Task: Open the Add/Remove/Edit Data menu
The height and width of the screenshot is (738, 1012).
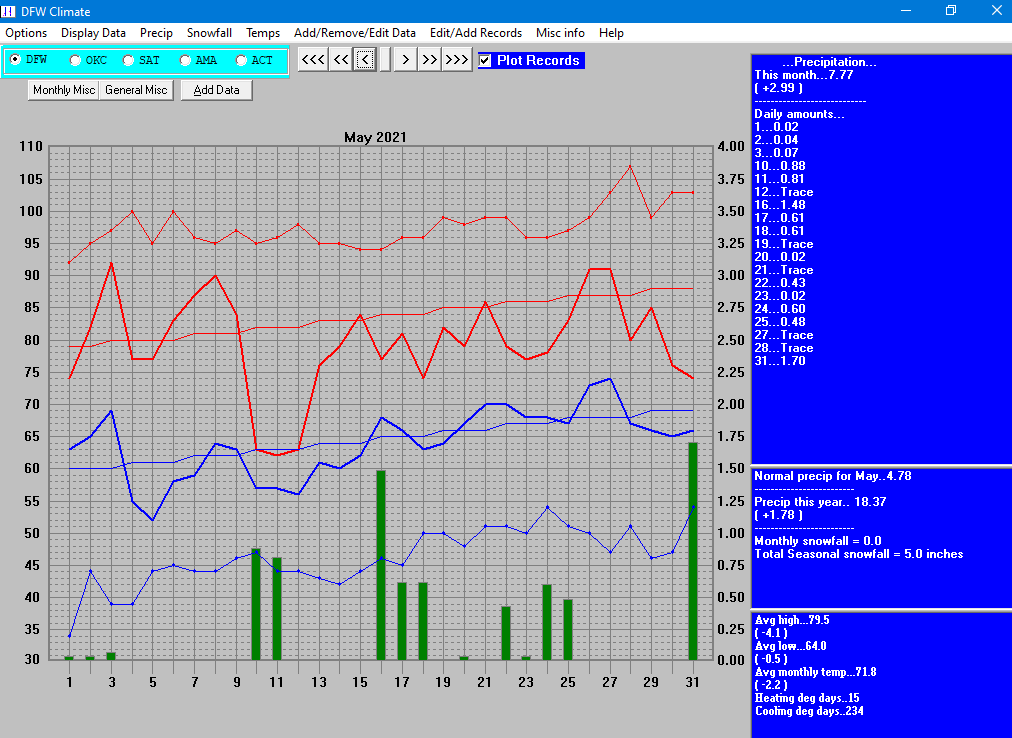Action: click(x=354, y=33)
